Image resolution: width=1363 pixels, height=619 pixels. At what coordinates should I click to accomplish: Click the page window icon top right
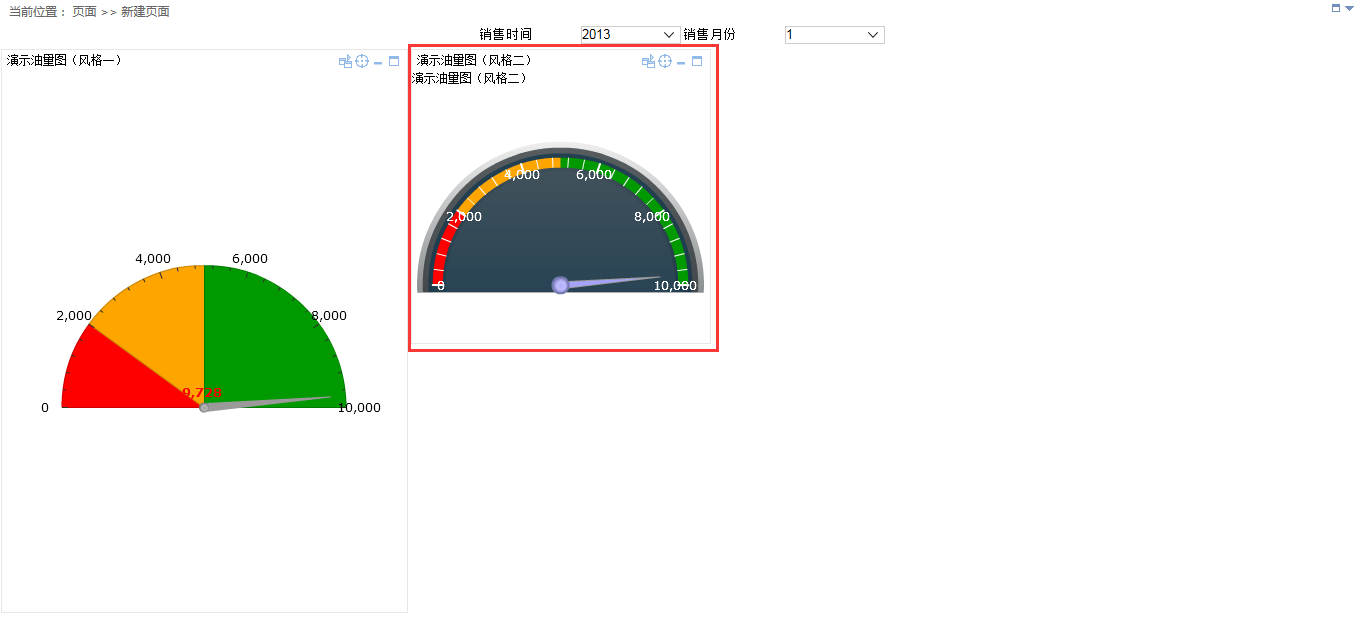pyautogui.click(x=1336, y=8)
